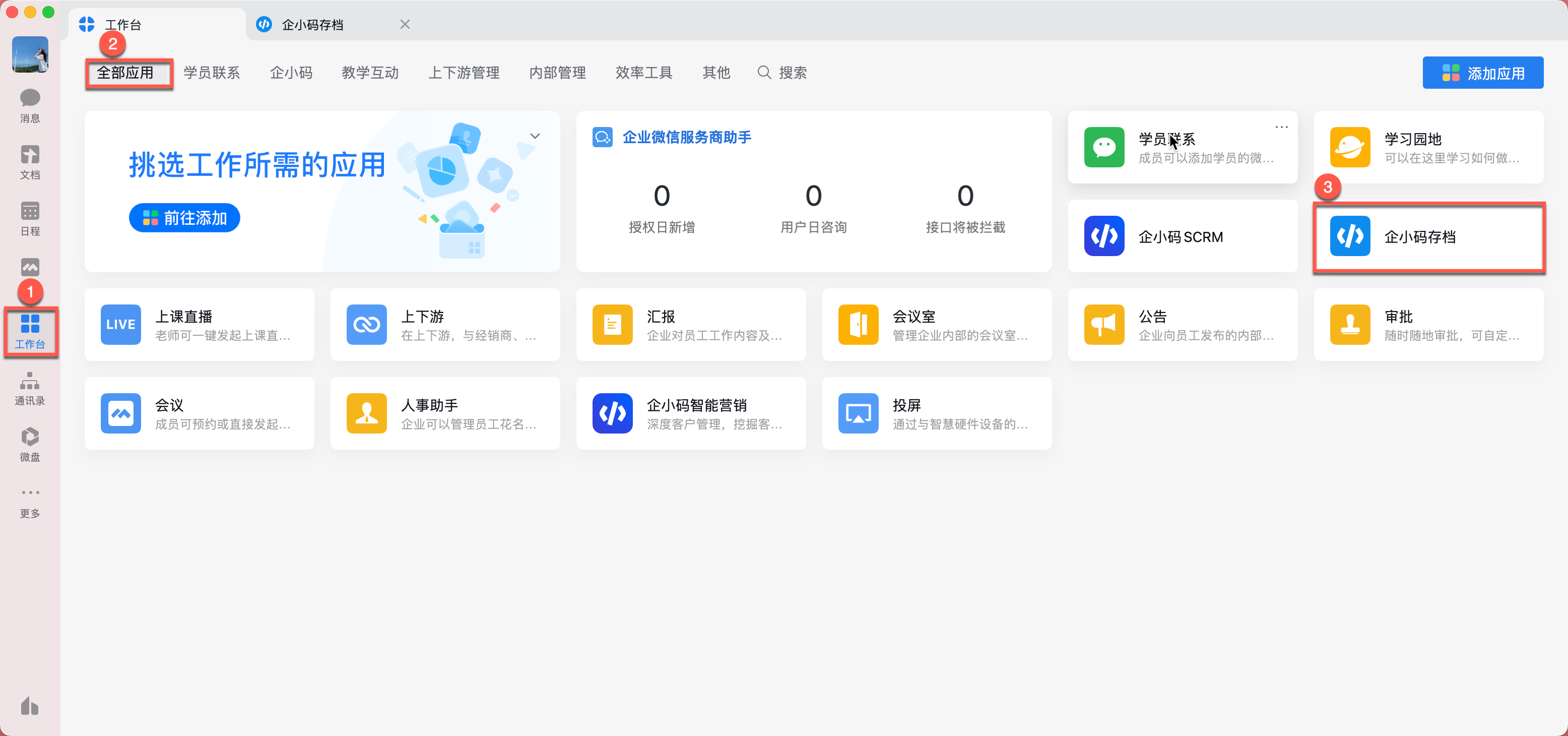The image size is (1568, 736).
Task: Switch to the 学员联系 category tab
Action: point(212,73)
